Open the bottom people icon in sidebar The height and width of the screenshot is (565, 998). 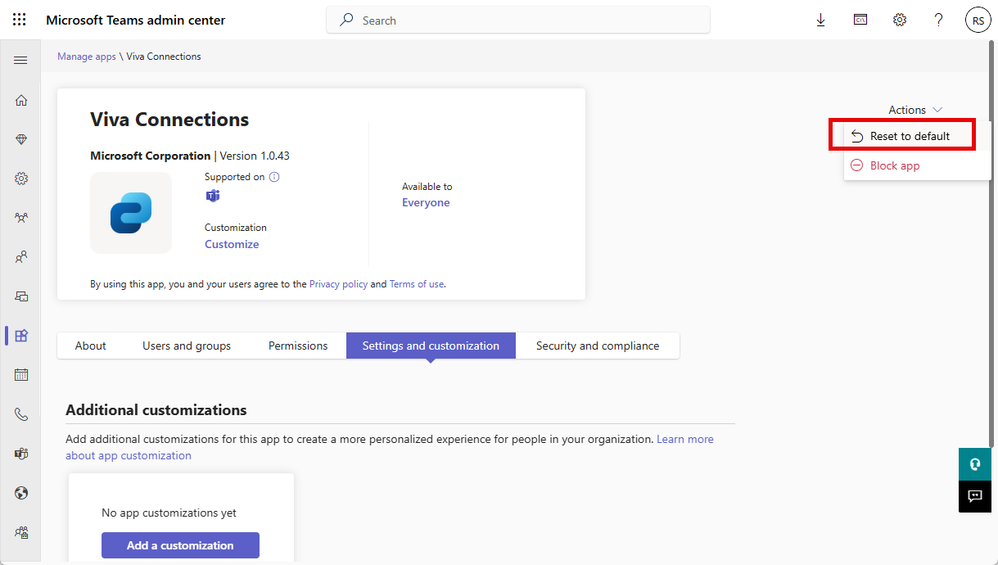(x=21, y=533)
